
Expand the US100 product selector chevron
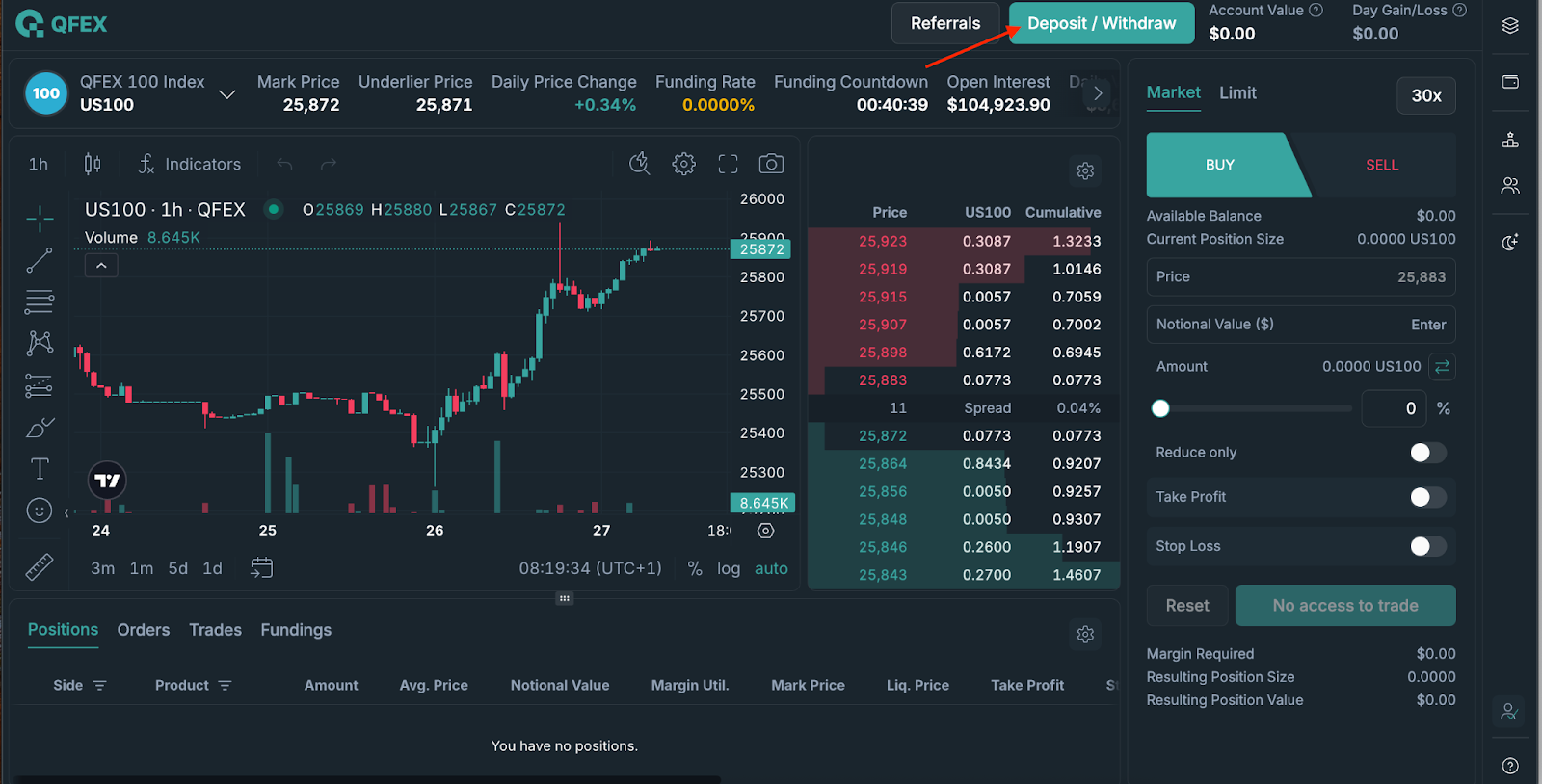coord(227,94)
